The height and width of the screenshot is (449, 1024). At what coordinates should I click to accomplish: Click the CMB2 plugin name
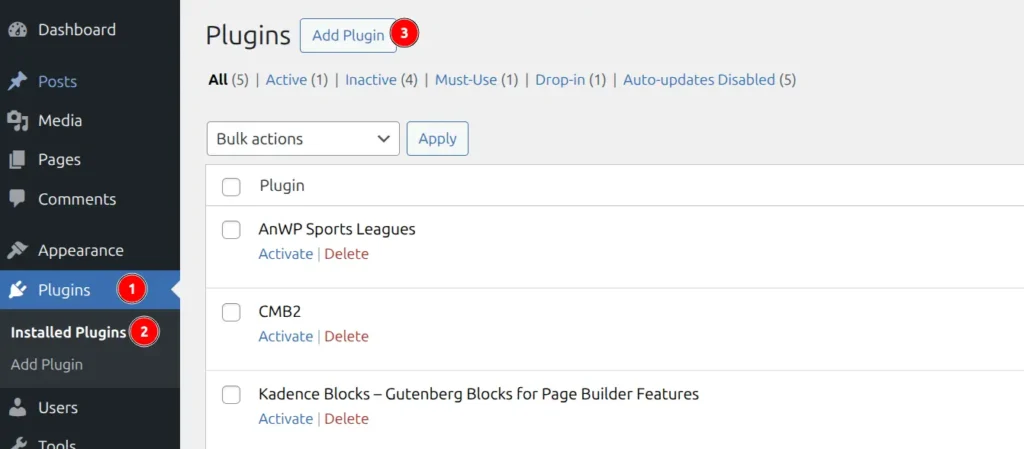280,312
